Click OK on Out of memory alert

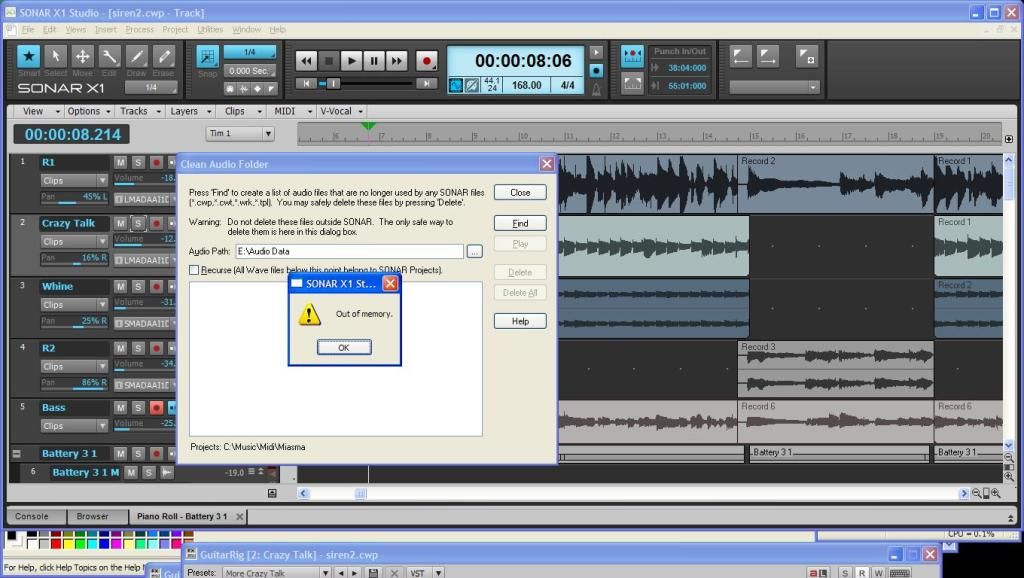click(344, 347)
